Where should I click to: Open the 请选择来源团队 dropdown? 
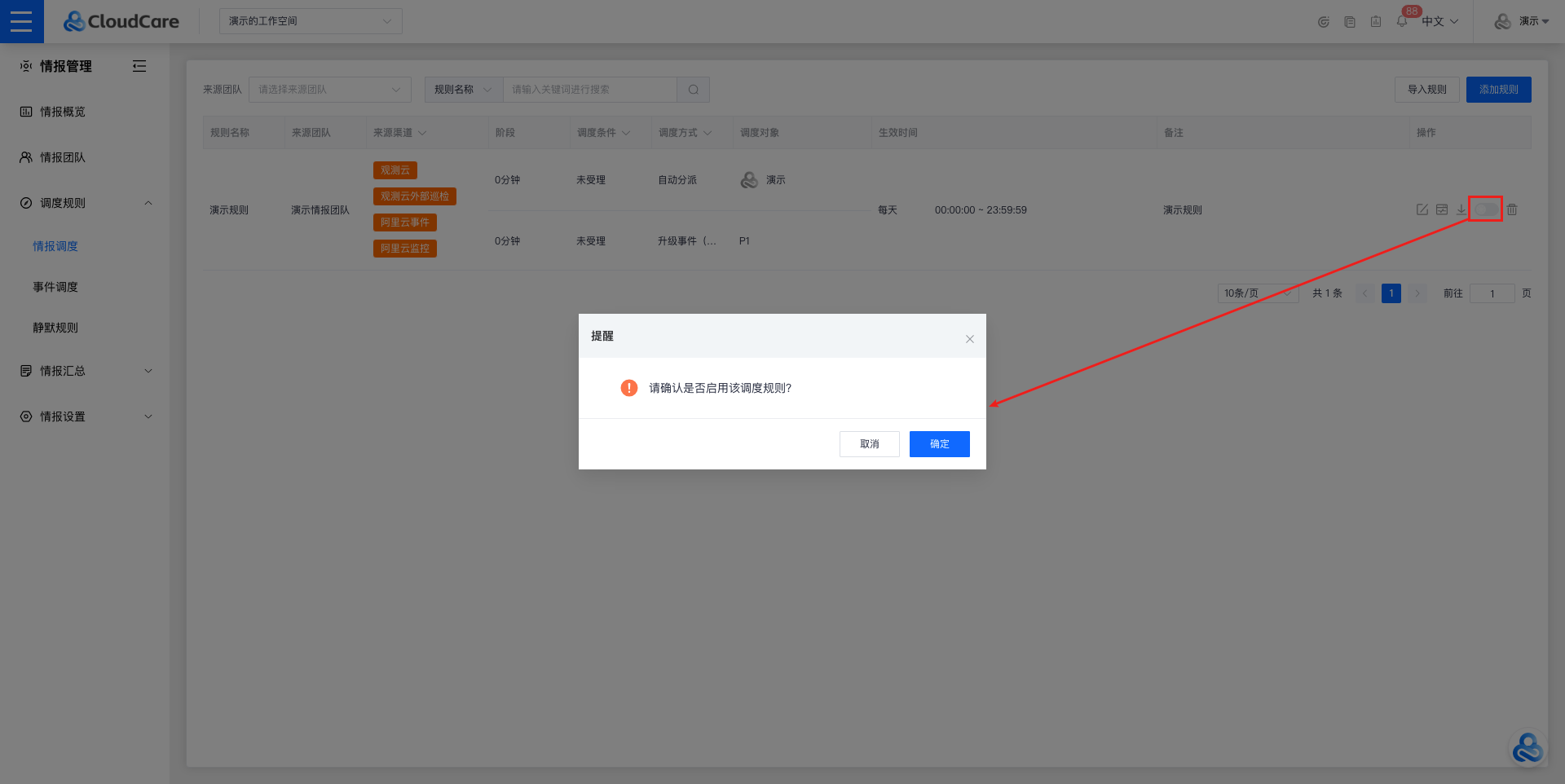click(x=329, y=90)
